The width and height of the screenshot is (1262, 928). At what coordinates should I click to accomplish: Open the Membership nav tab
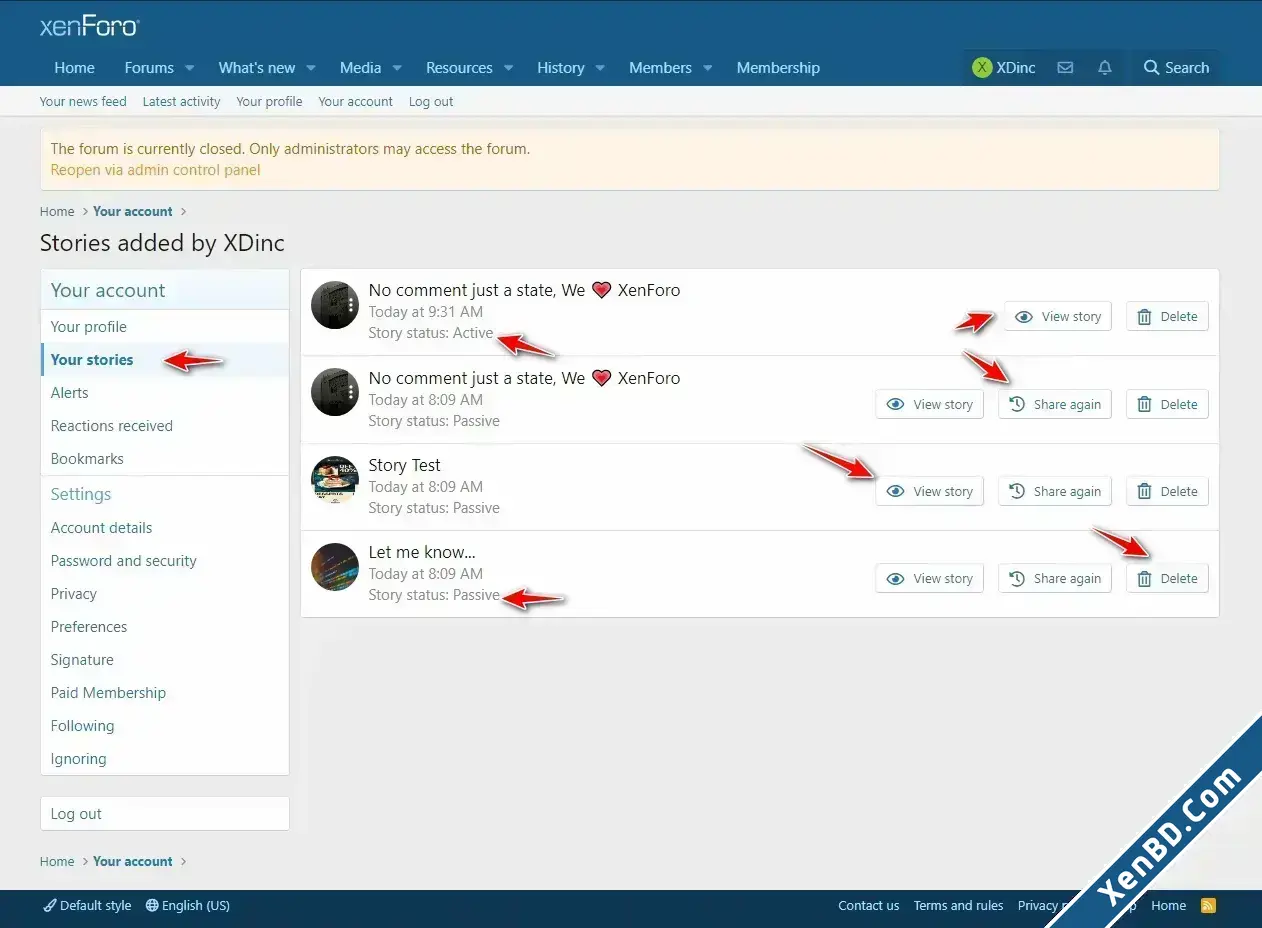(778, 68)
